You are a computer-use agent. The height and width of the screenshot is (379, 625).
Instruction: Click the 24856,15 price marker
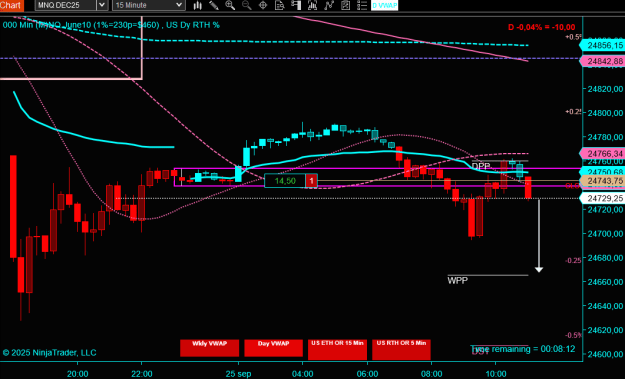point(603,45)
